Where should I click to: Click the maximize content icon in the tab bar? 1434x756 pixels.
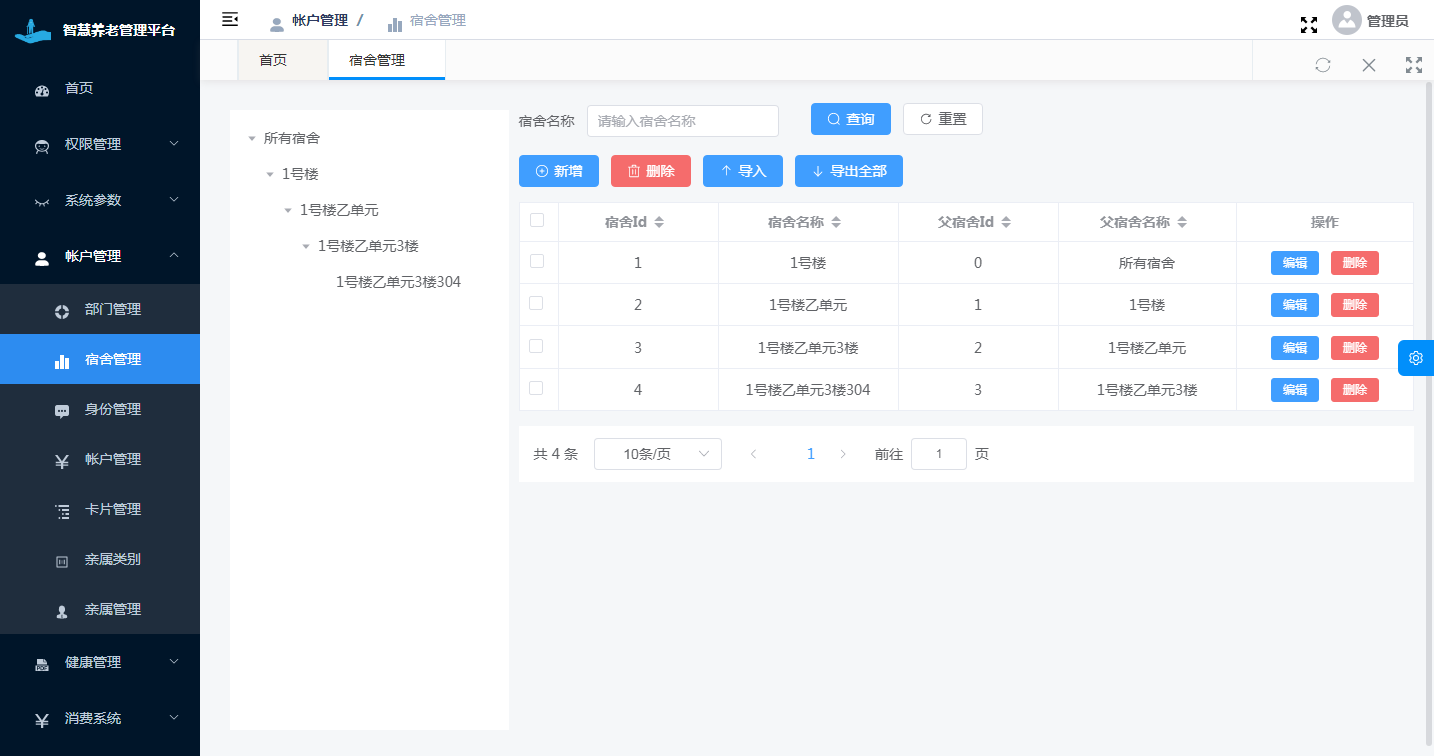point(1414,65)
